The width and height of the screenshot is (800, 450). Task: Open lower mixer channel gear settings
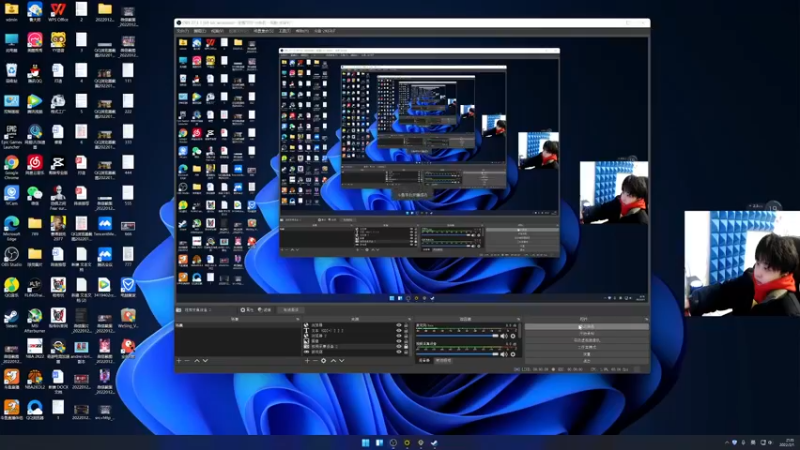click(x=513, y=354)
